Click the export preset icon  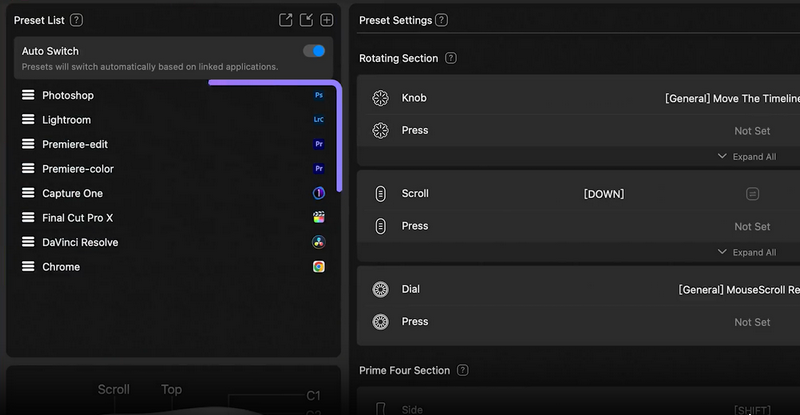(286, 20)
